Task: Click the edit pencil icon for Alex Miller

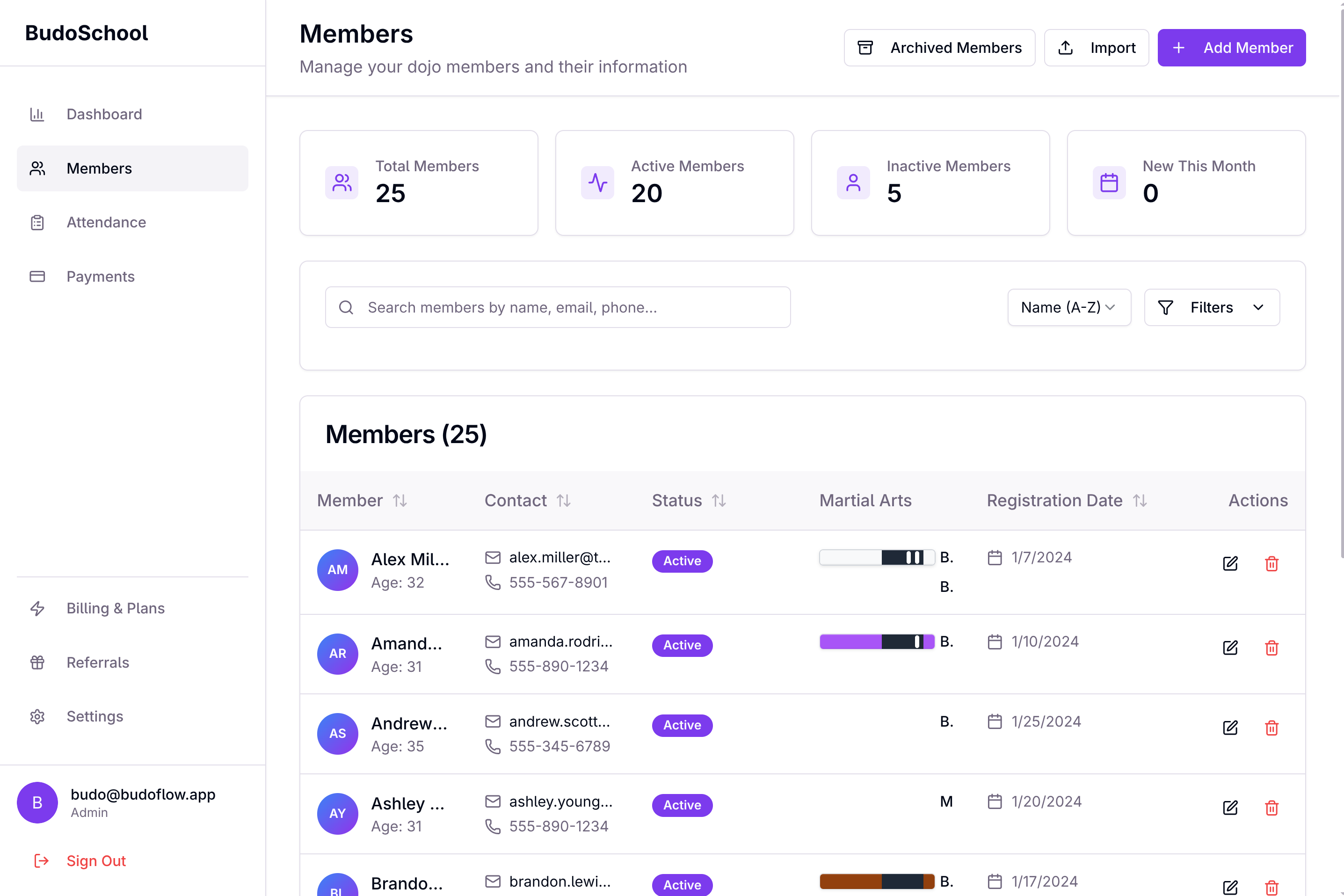Action: point(1231,563)
